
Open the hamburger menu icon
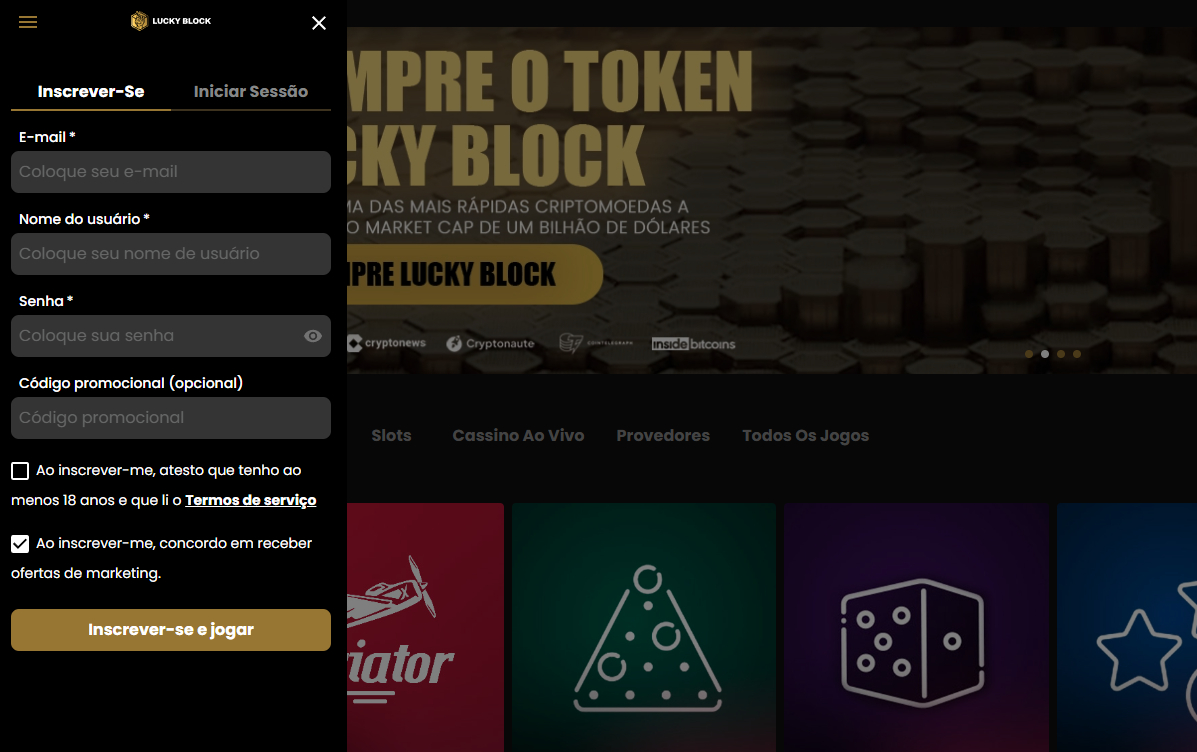tap(27, 22)
